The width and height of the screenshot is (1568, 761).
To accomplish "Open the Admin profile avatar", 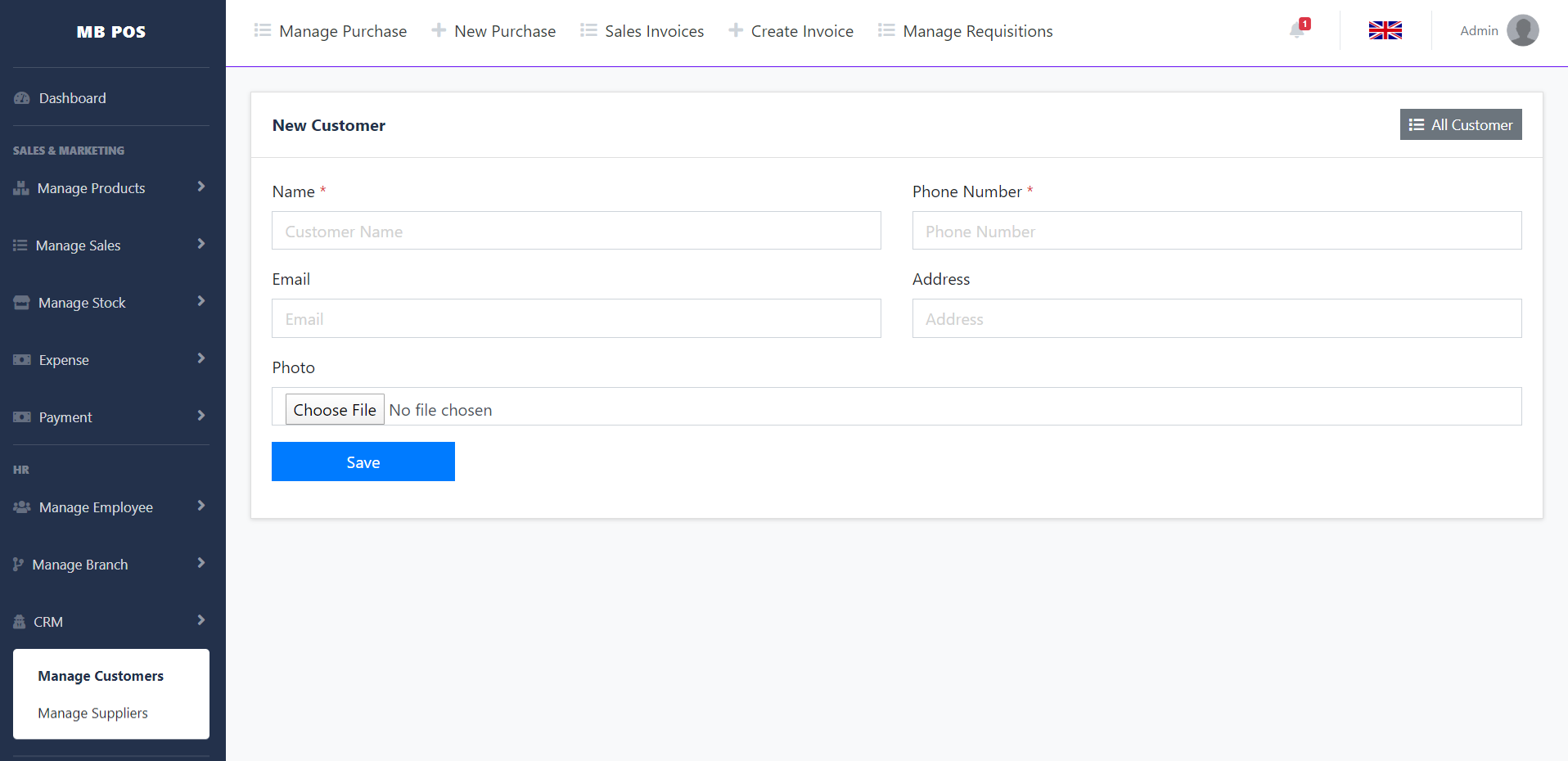I will (1523, 30).
